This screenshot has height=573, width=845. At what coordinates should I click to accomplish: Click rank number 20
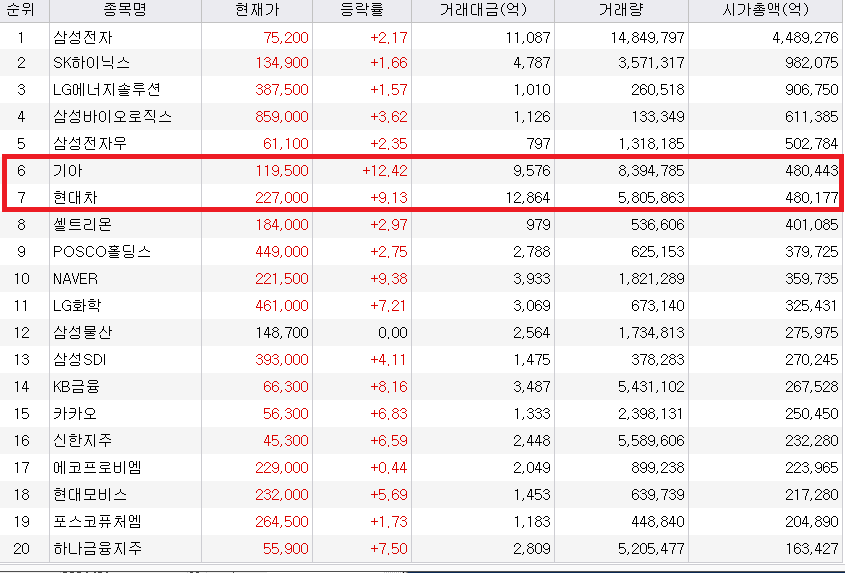tap(22, 549)
